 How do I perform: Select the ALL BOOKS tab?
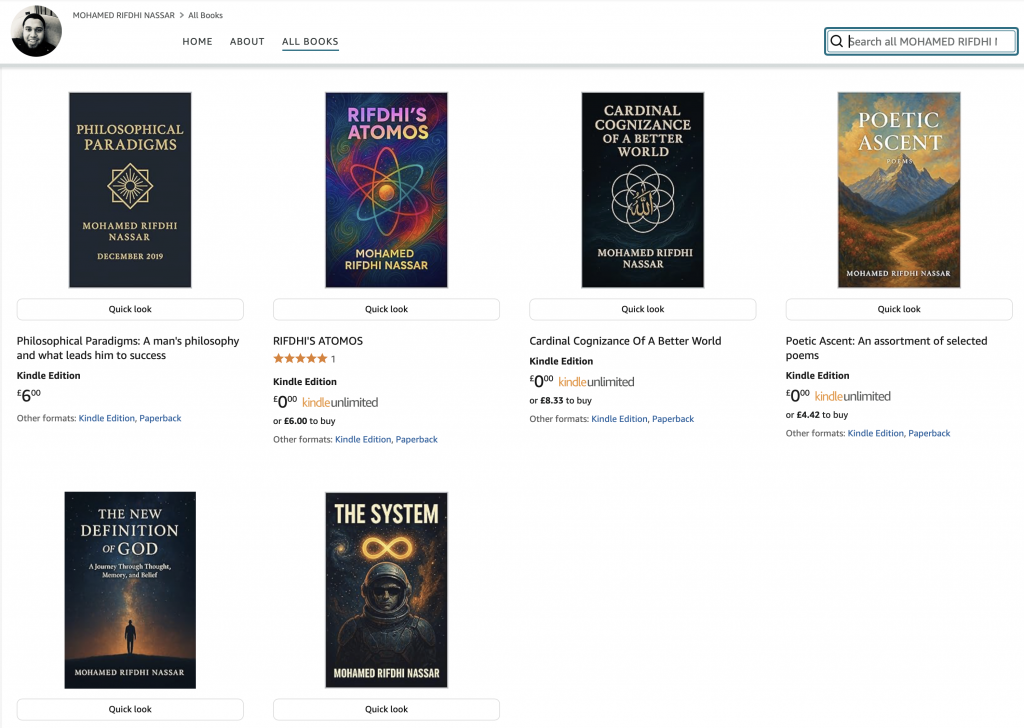(x=310, y=42)
